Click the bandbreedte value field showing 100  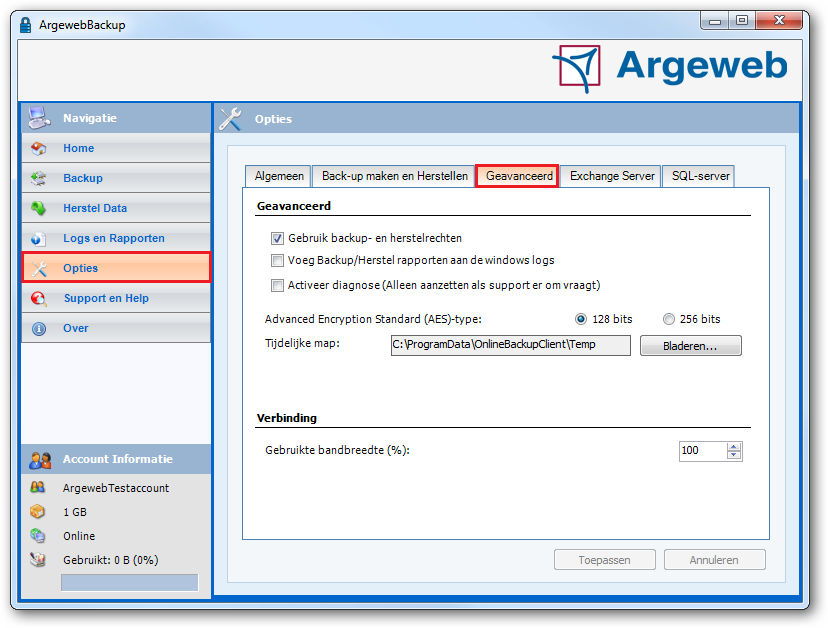coord(703,451)
